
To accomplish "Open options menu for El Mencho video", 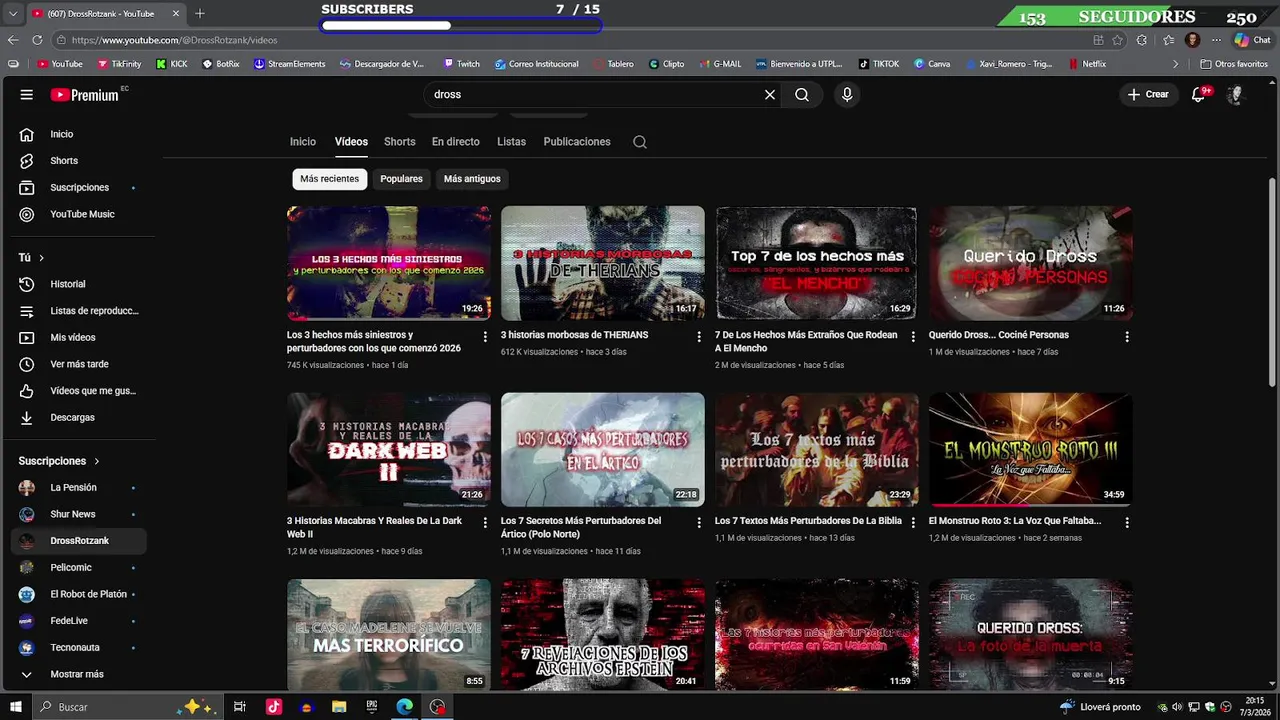I will coord(913,337).
